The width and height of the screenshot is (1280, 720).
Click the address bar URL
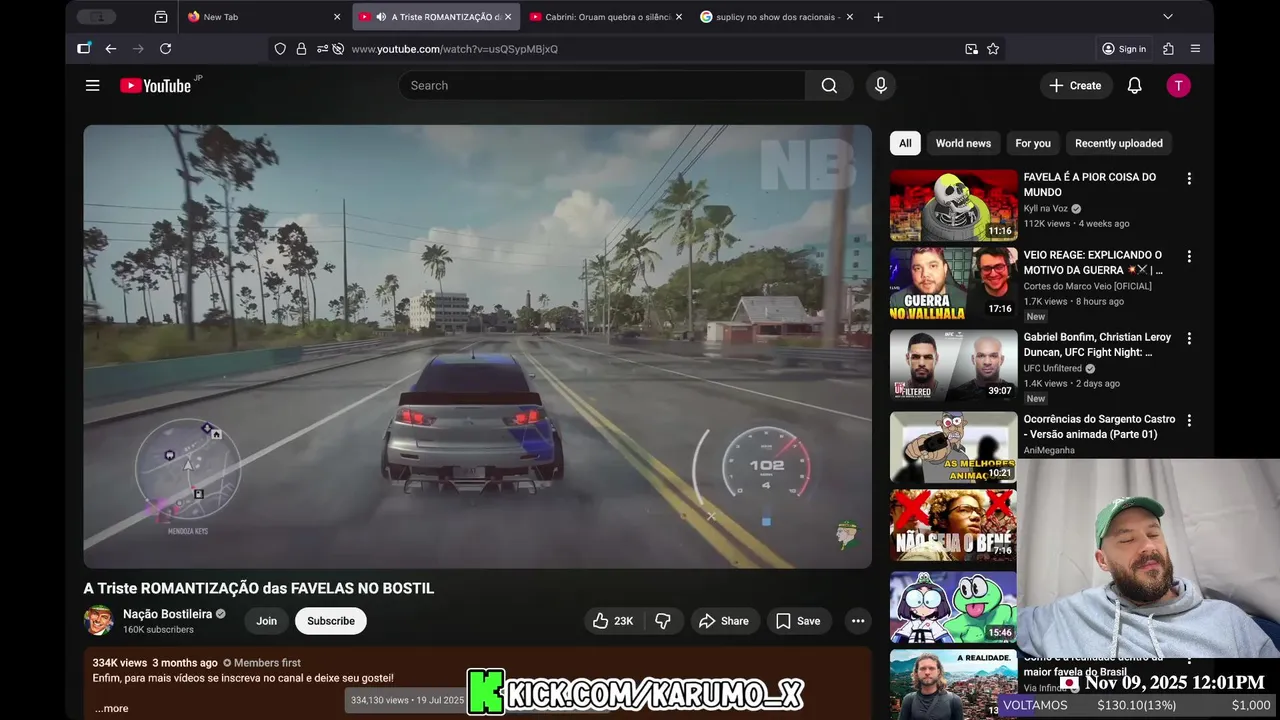point(454,49)
